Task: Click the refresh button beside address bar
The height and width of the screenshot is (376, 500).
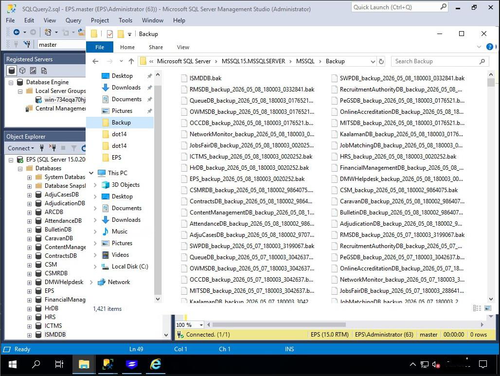Action: click(381, 61)
